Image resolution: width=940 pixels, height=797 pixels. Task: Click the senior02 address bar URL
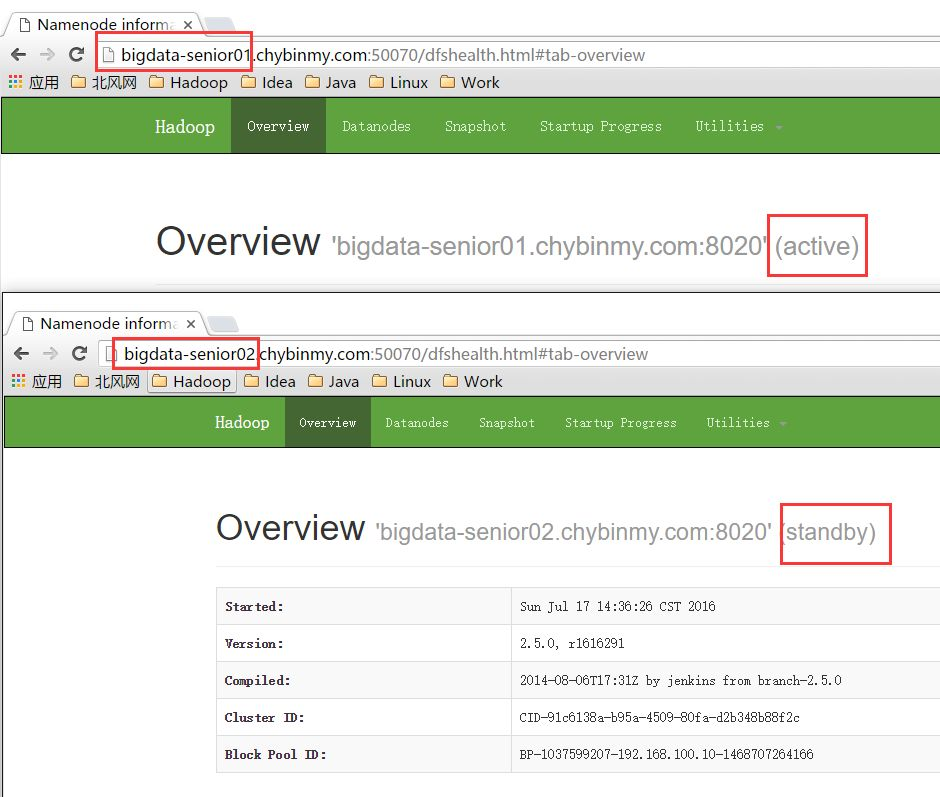385,354
